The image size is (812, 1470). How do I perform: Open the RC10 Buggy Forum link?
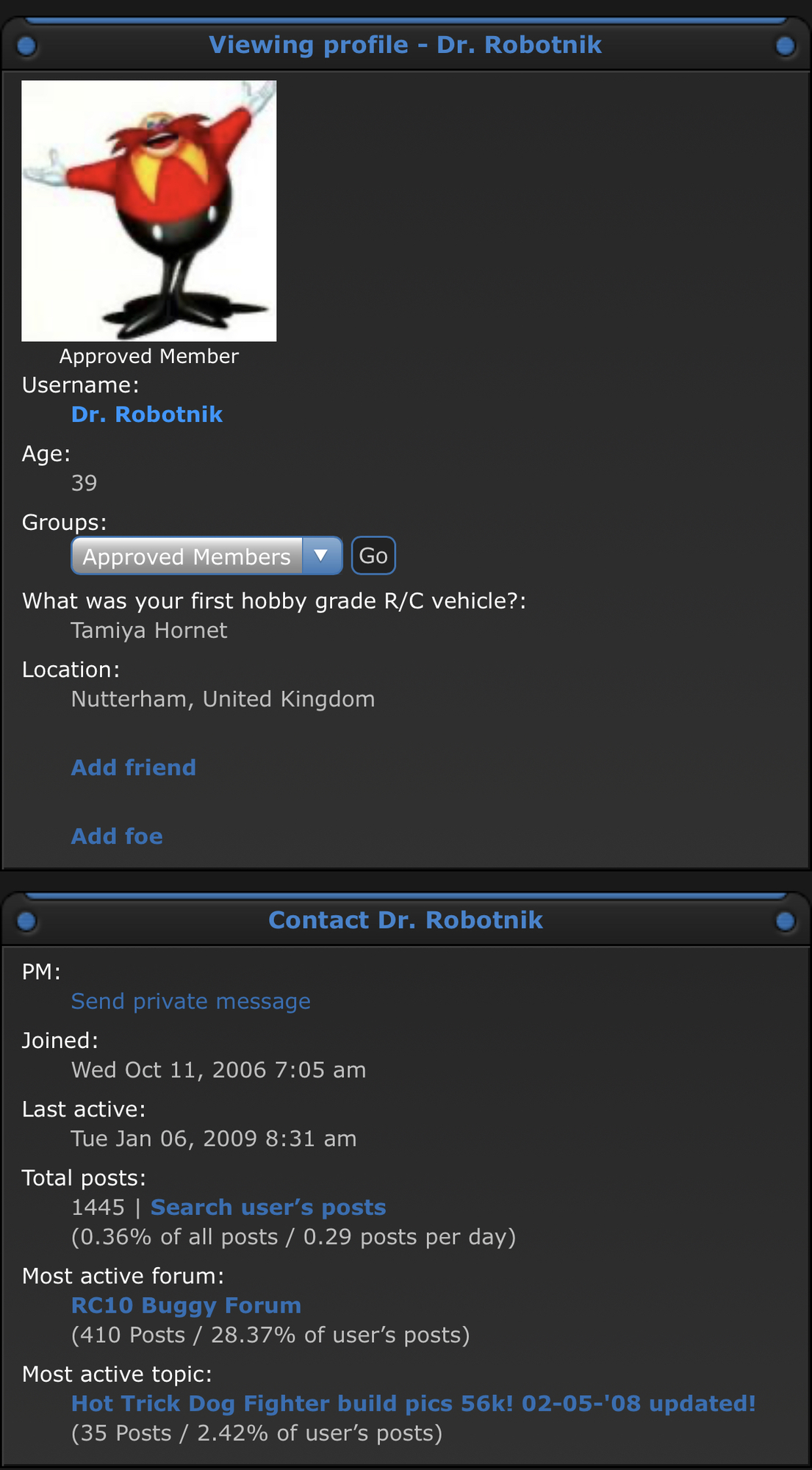[186, 1305]
